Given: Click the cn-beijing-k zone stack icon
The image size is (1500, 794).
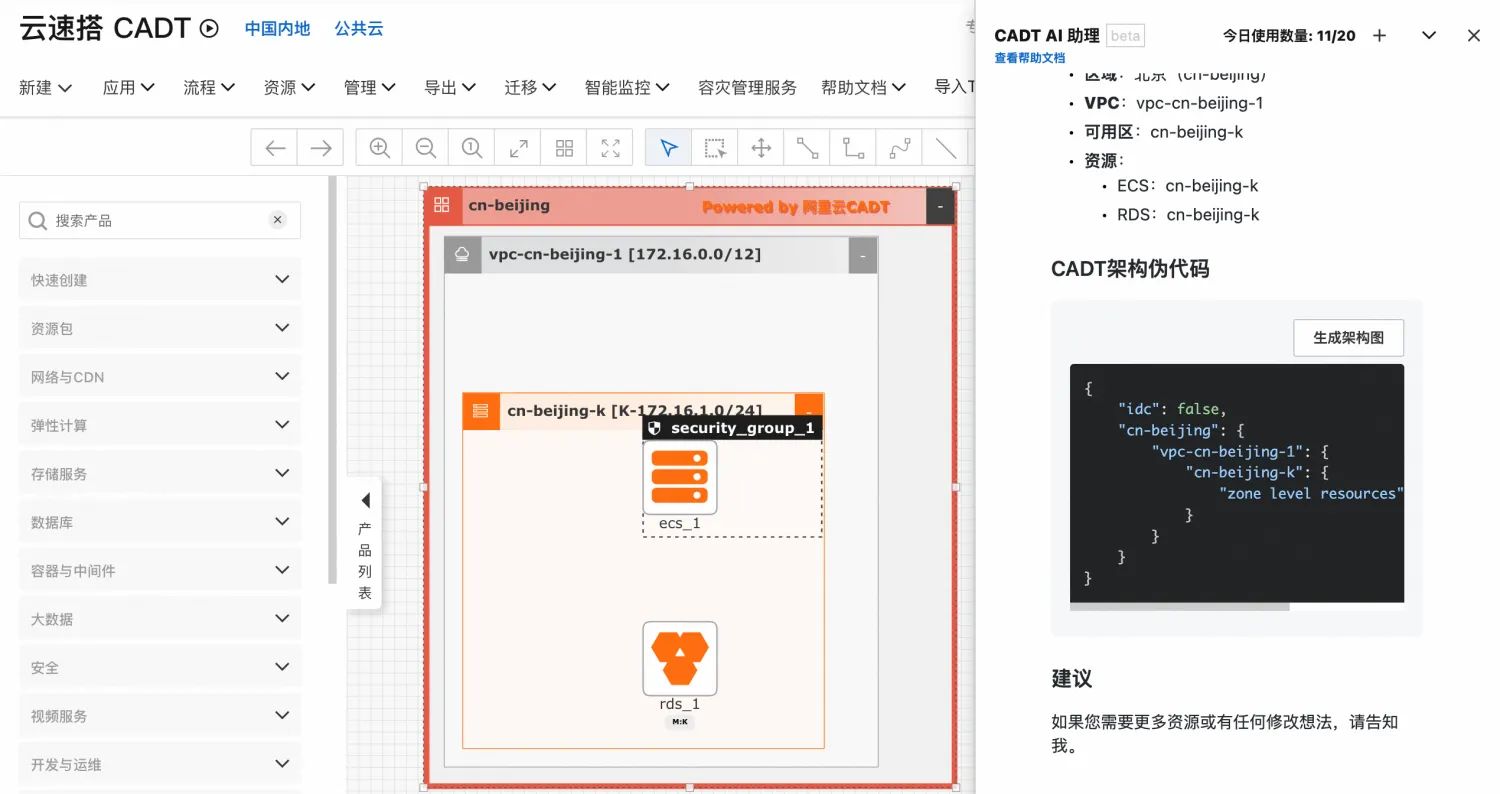Looking at the screenshot, I should pos(480,410).
